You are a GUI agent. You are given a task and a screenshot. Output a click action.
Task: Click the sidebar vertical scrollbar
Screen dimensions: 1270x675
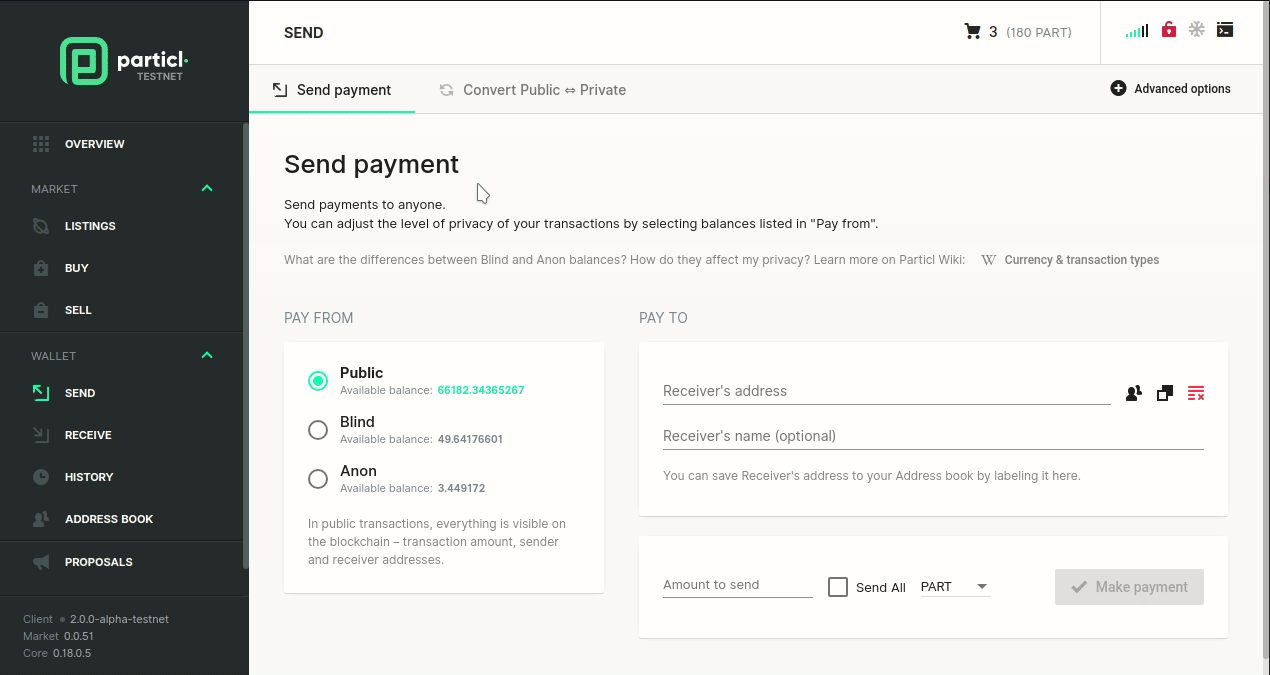246,345
